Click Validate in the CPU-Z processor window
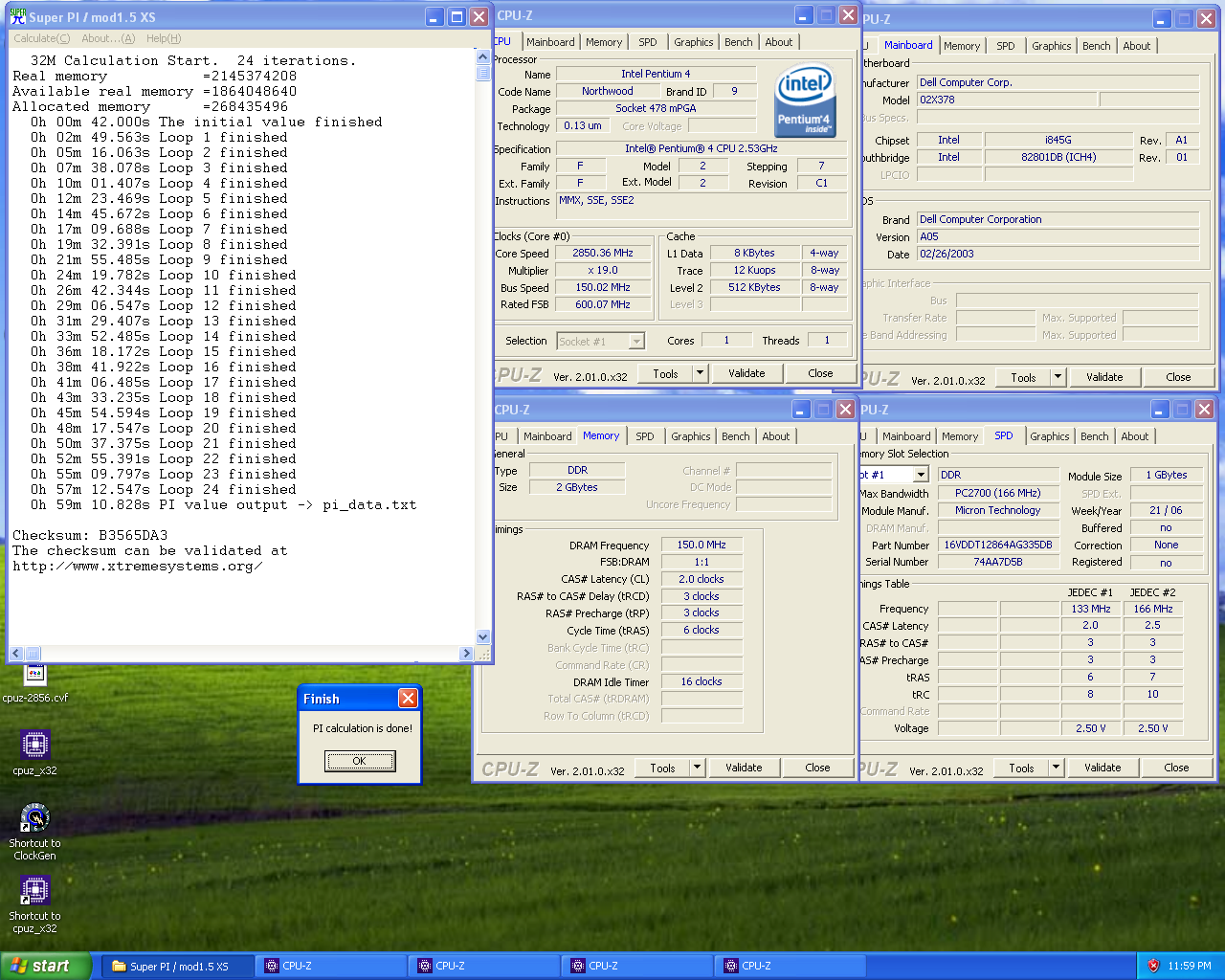 click(746, 373)
